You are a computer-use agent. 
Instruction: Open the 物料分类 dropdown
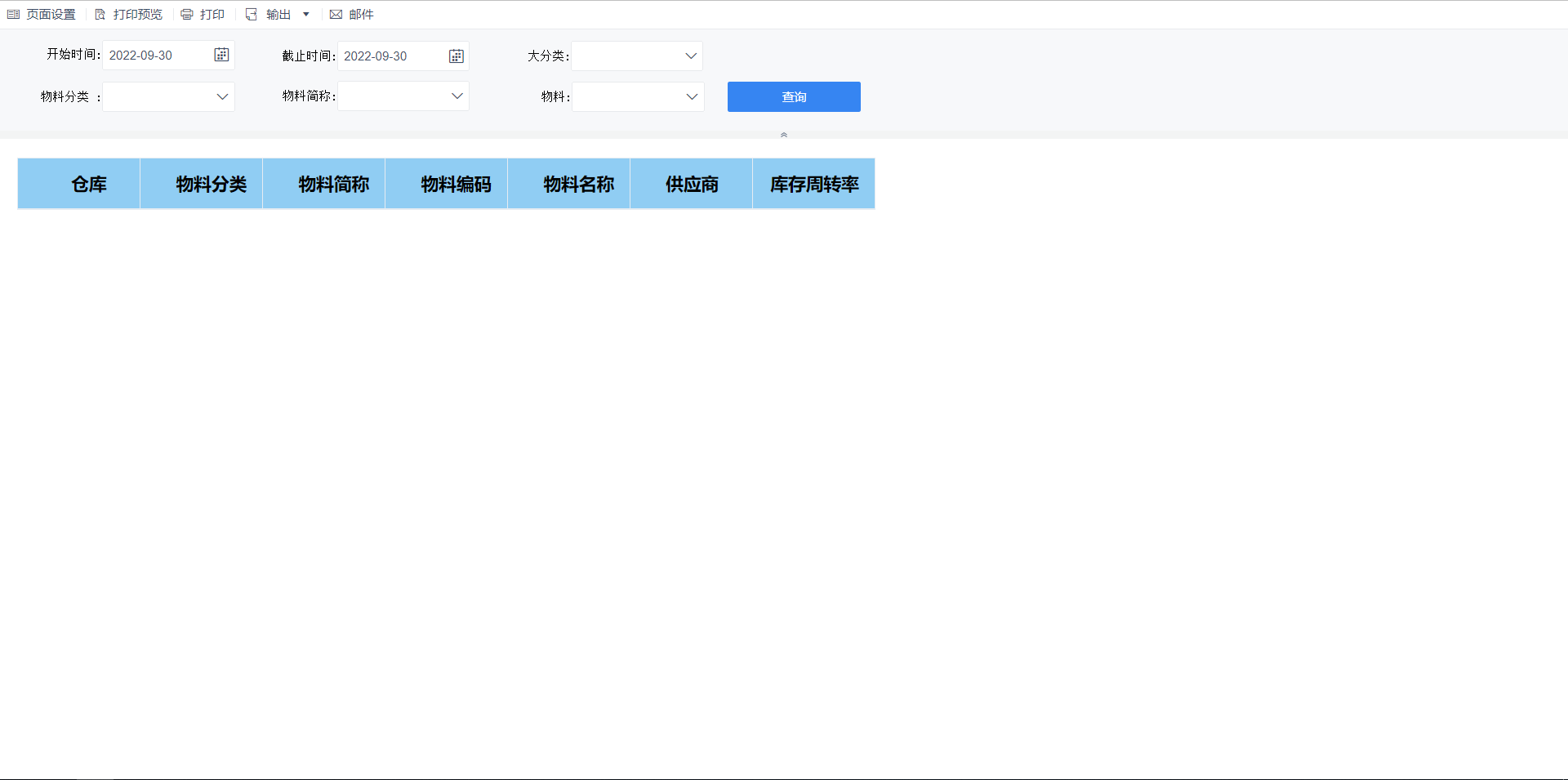(221, 96)
